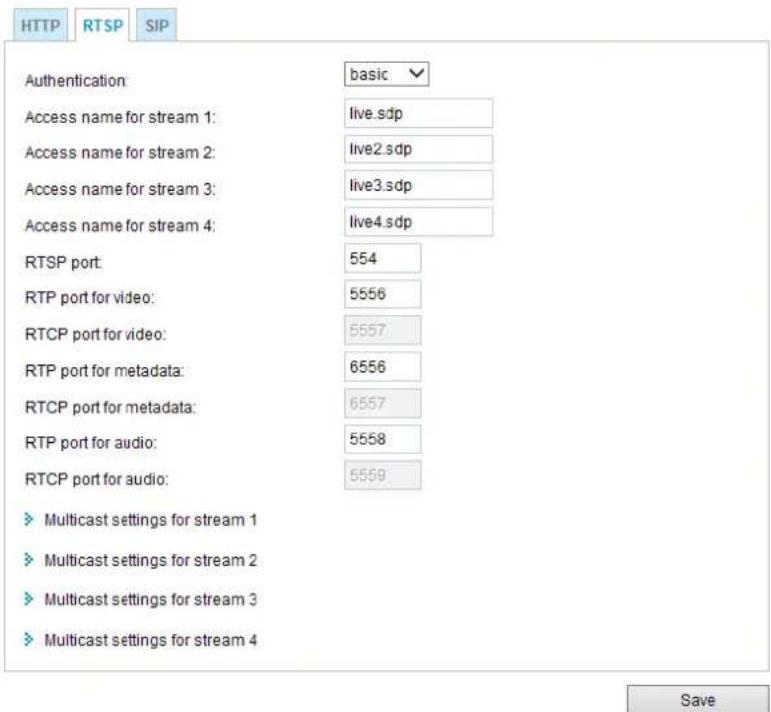771x712 pixels.
Task: Expand Multicast settings for stream 2
Action: click(141, 560)
